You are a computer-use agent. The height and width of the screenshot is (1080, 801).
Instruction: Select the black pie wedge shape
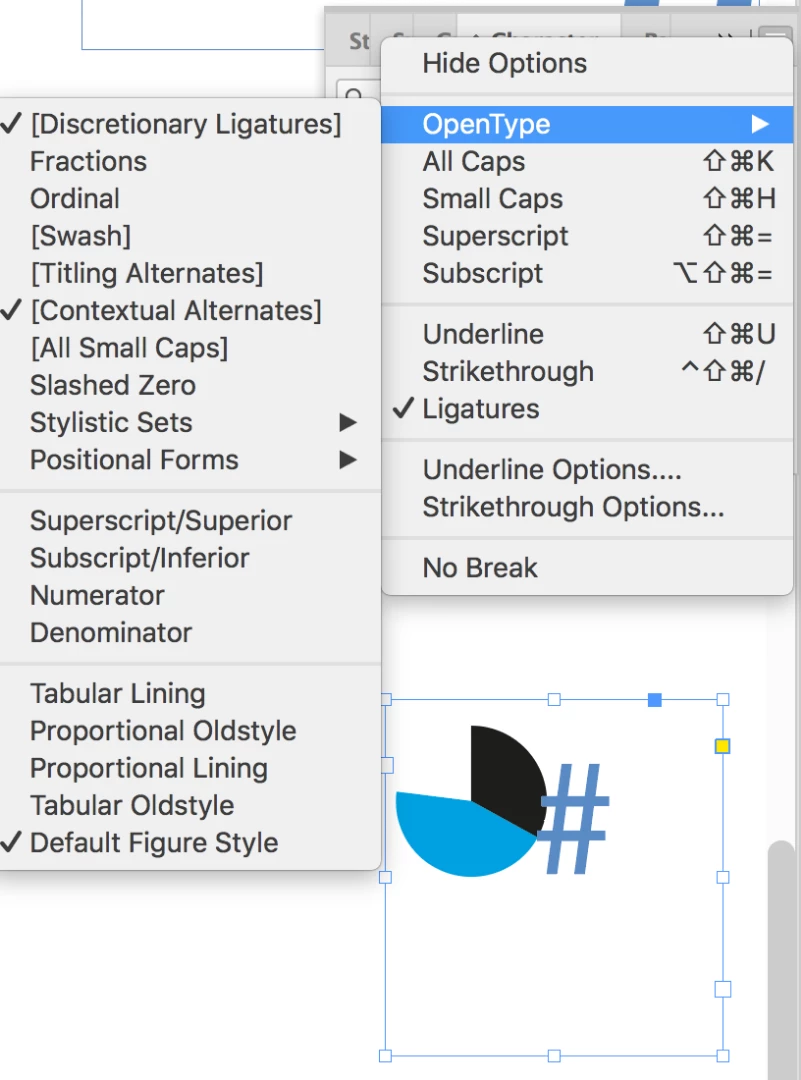click(503, 770)
